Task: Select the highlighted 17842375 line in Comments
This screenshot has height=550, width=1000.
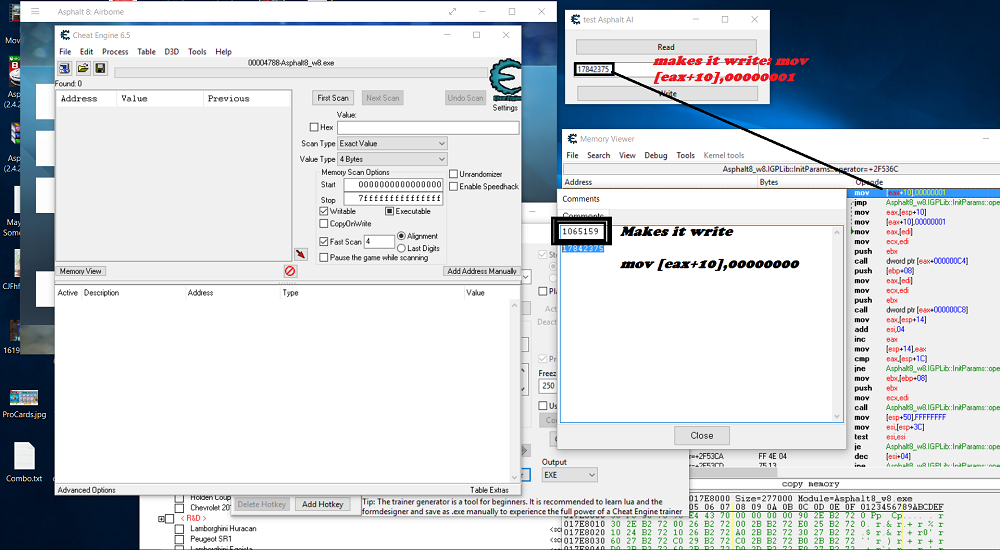Action: [583, 249]
